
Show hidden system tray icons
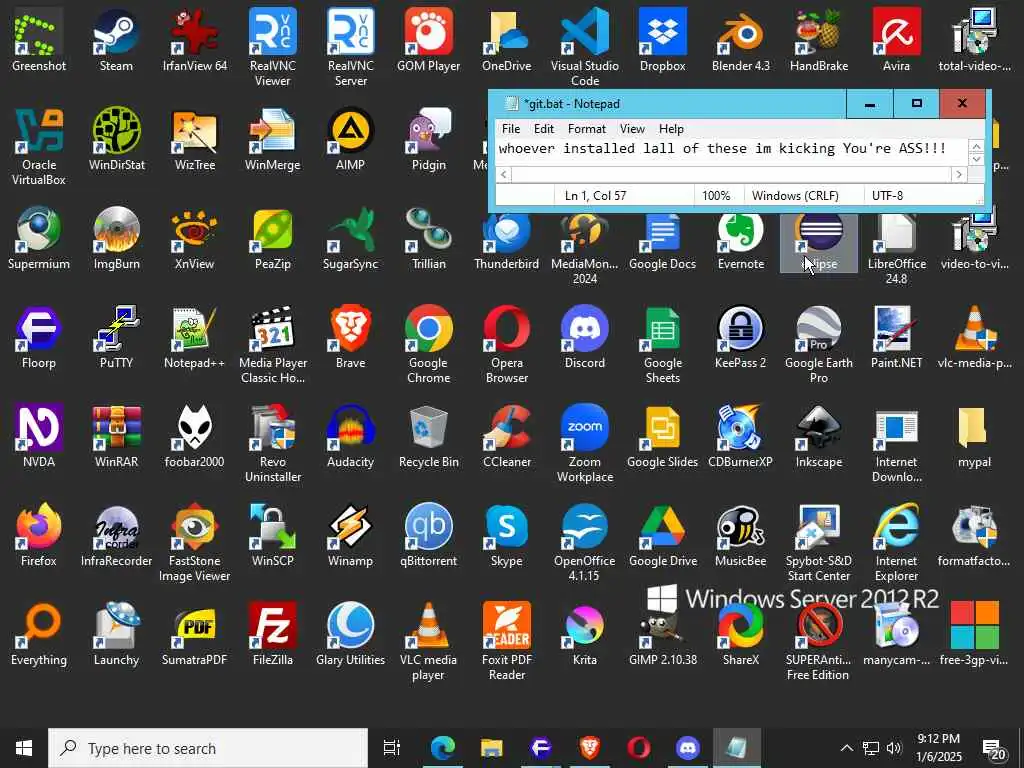(x=846, y=748)
